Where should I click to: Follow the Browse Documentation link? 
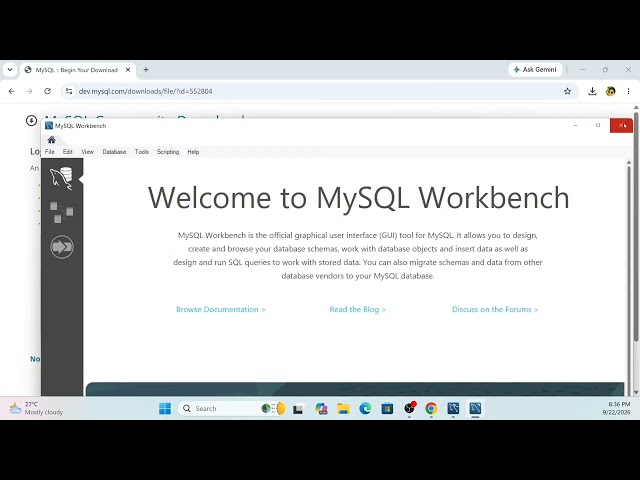(220, 309)
